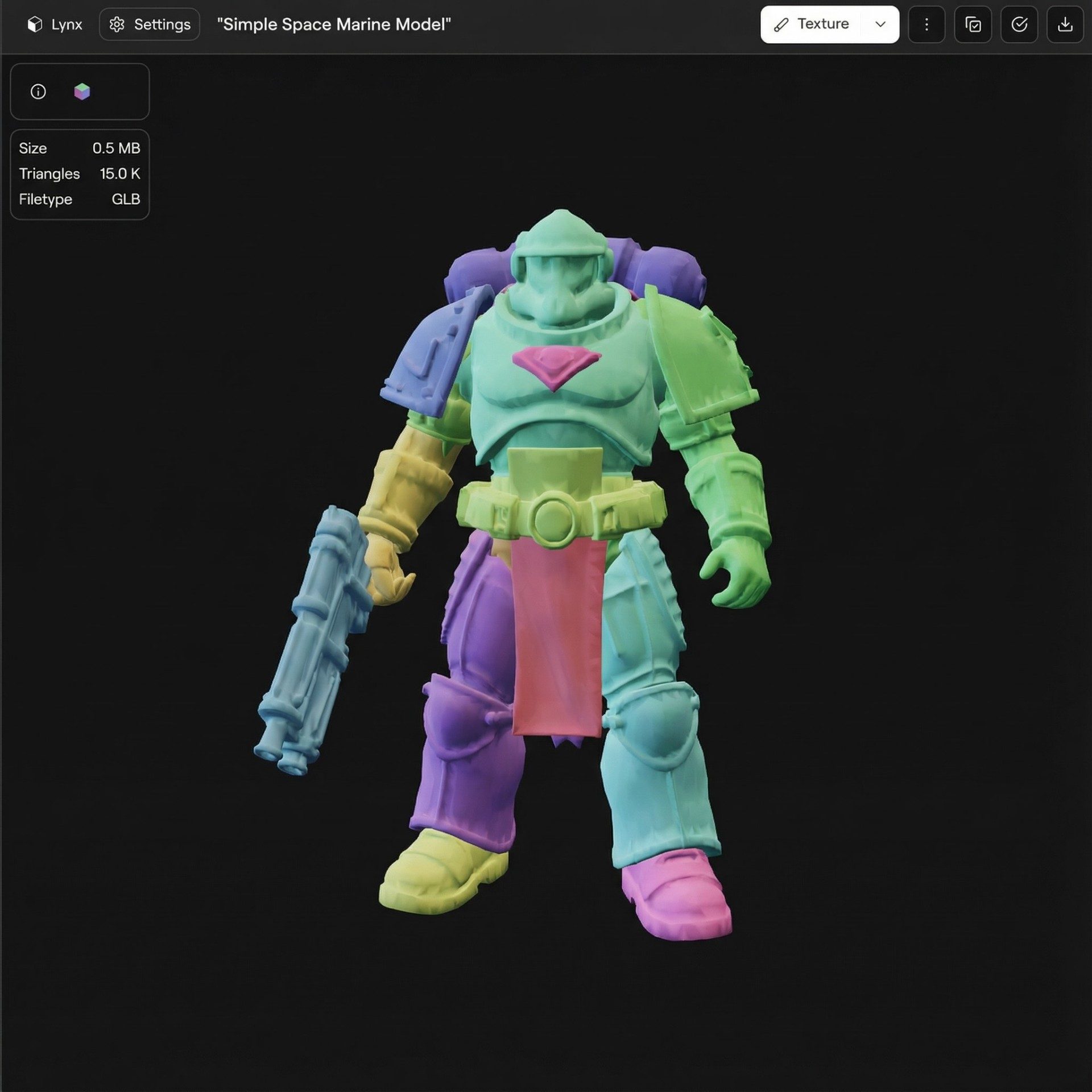Download the model with the download icon
Screen dimensions: 1092x1092
(x=1065, y=24)
